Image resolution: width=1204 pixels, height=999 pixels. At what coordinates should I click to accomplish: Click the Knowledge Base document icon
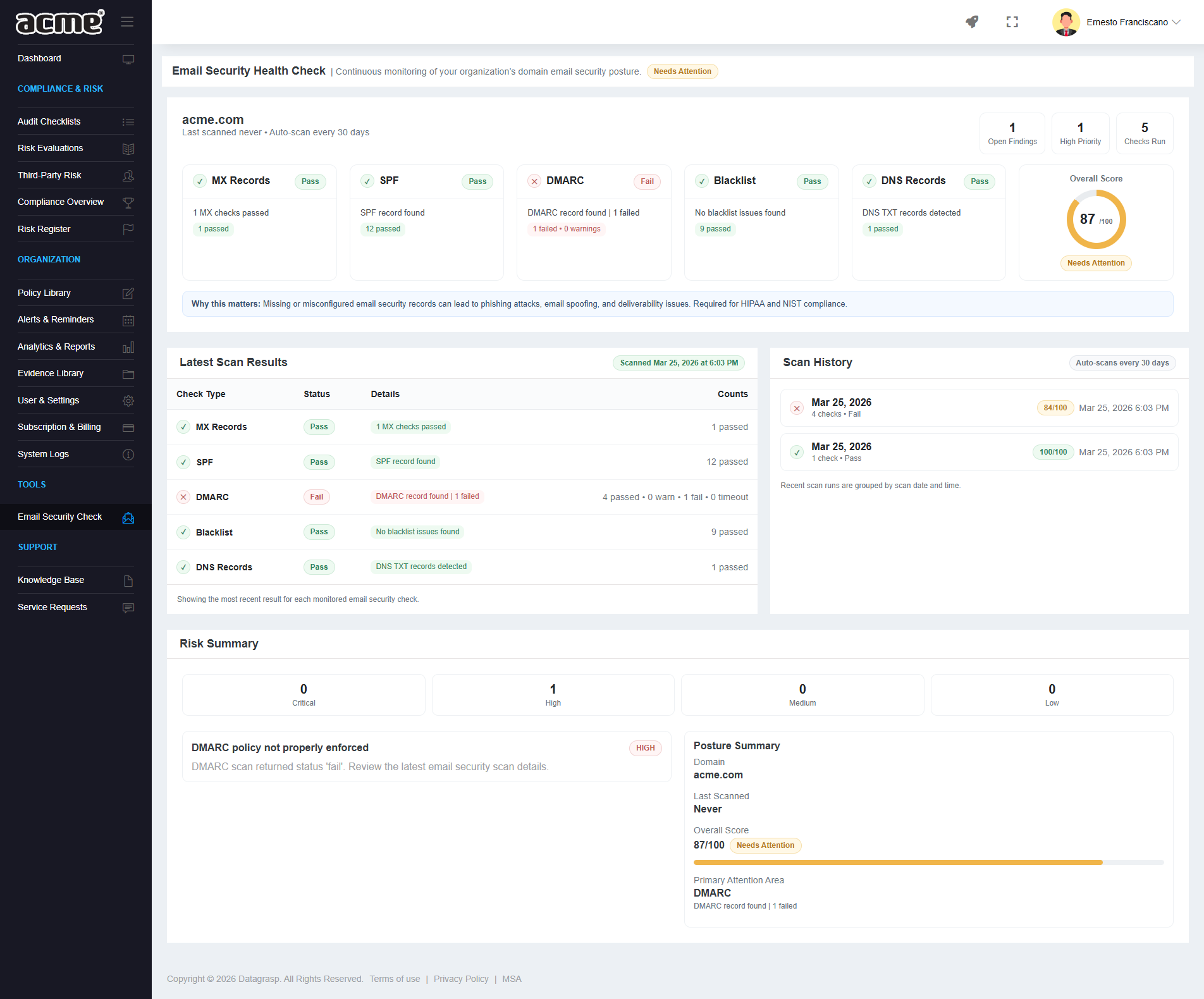(128, 581)
